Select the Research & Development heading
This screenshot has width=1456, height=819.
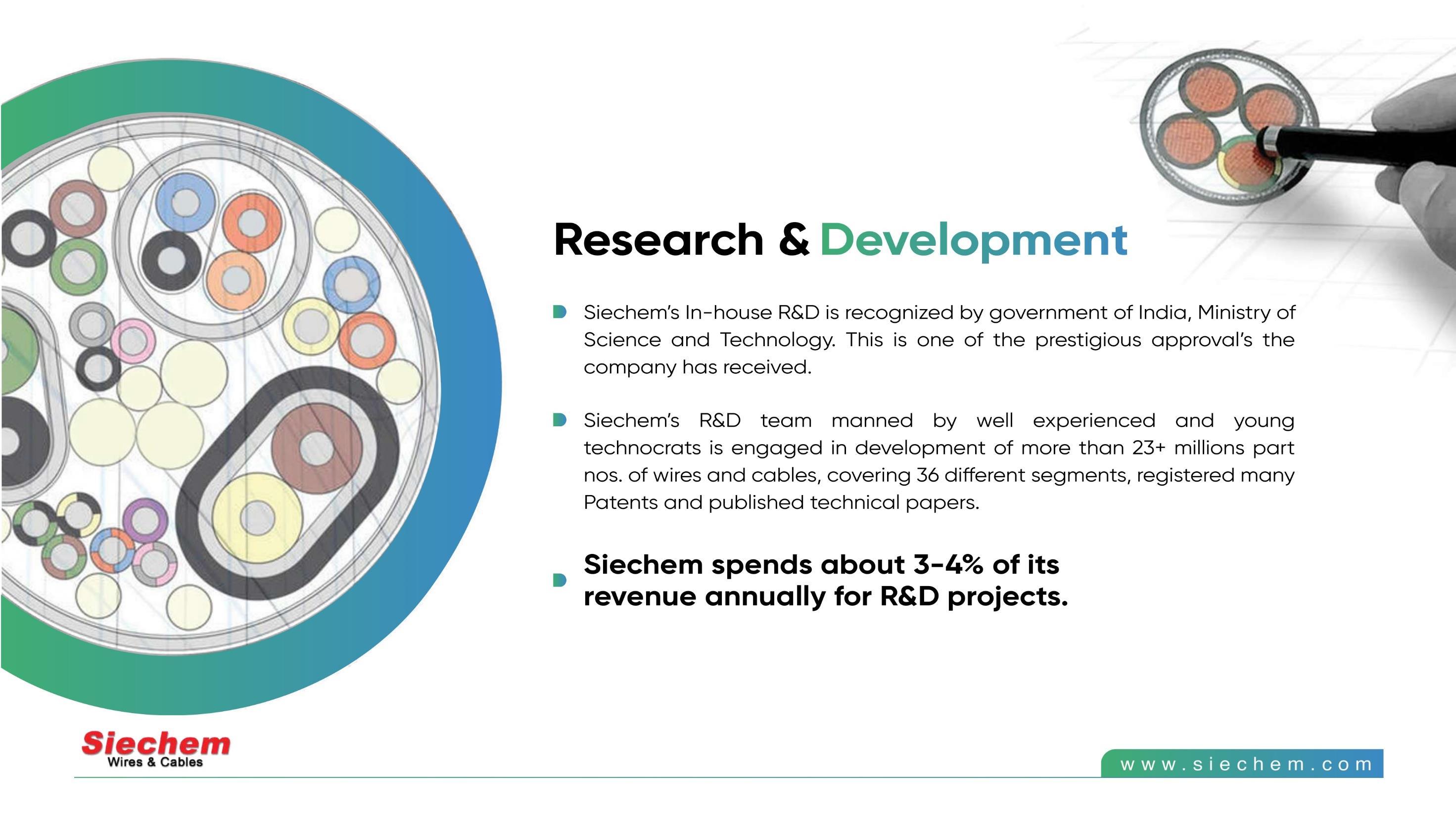pyautogui.click(x=841, y=241)
